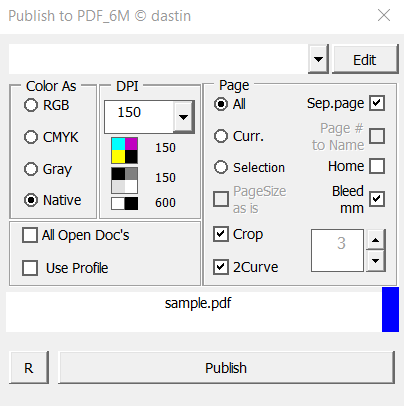Viewport: 404px width, 406px height.
Task: Uncheck the Bleed mm checkbox
Action: 377,199
